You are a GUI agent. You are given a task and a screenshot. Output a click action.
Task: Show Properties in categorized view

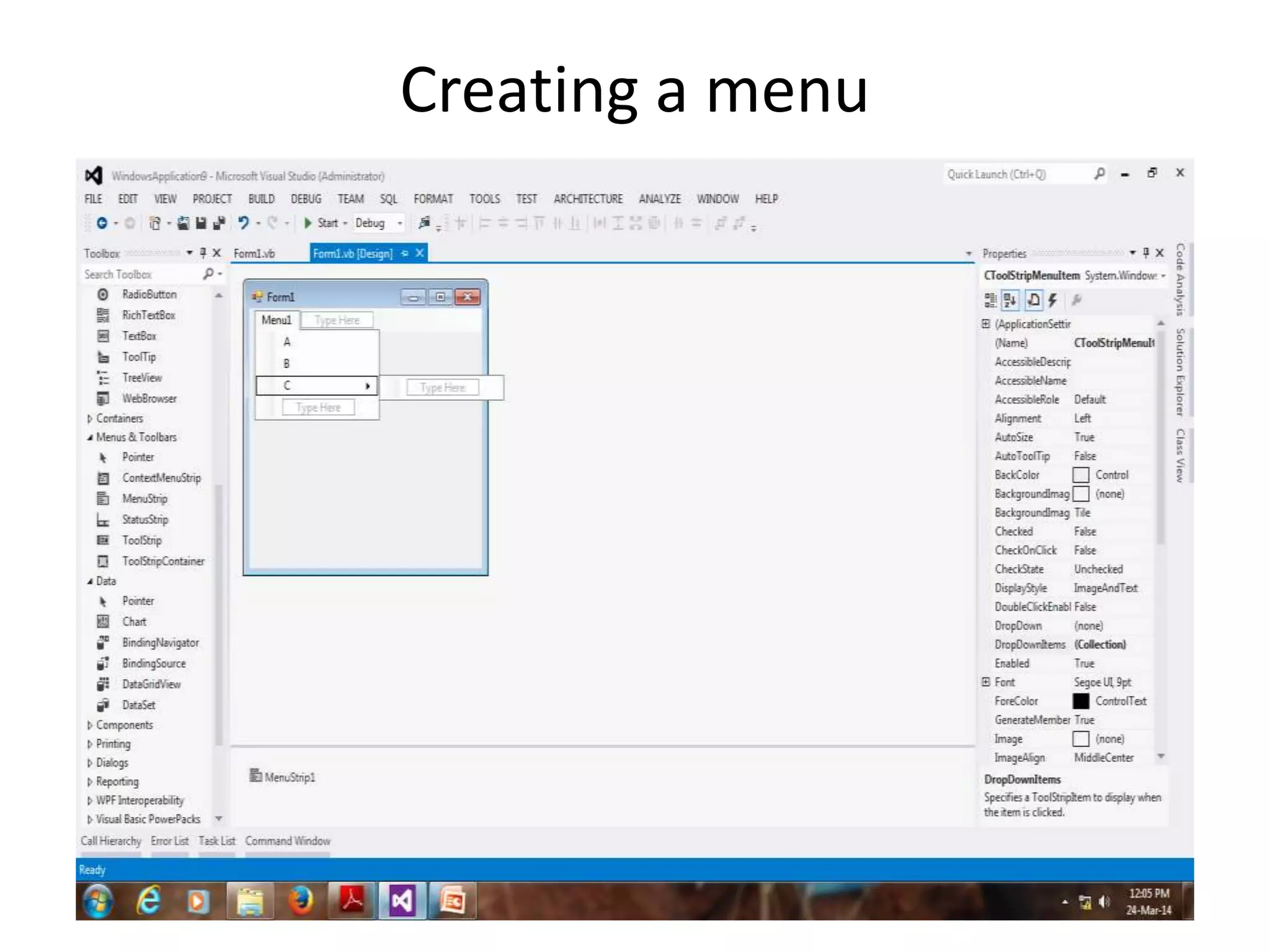(990, 301)
